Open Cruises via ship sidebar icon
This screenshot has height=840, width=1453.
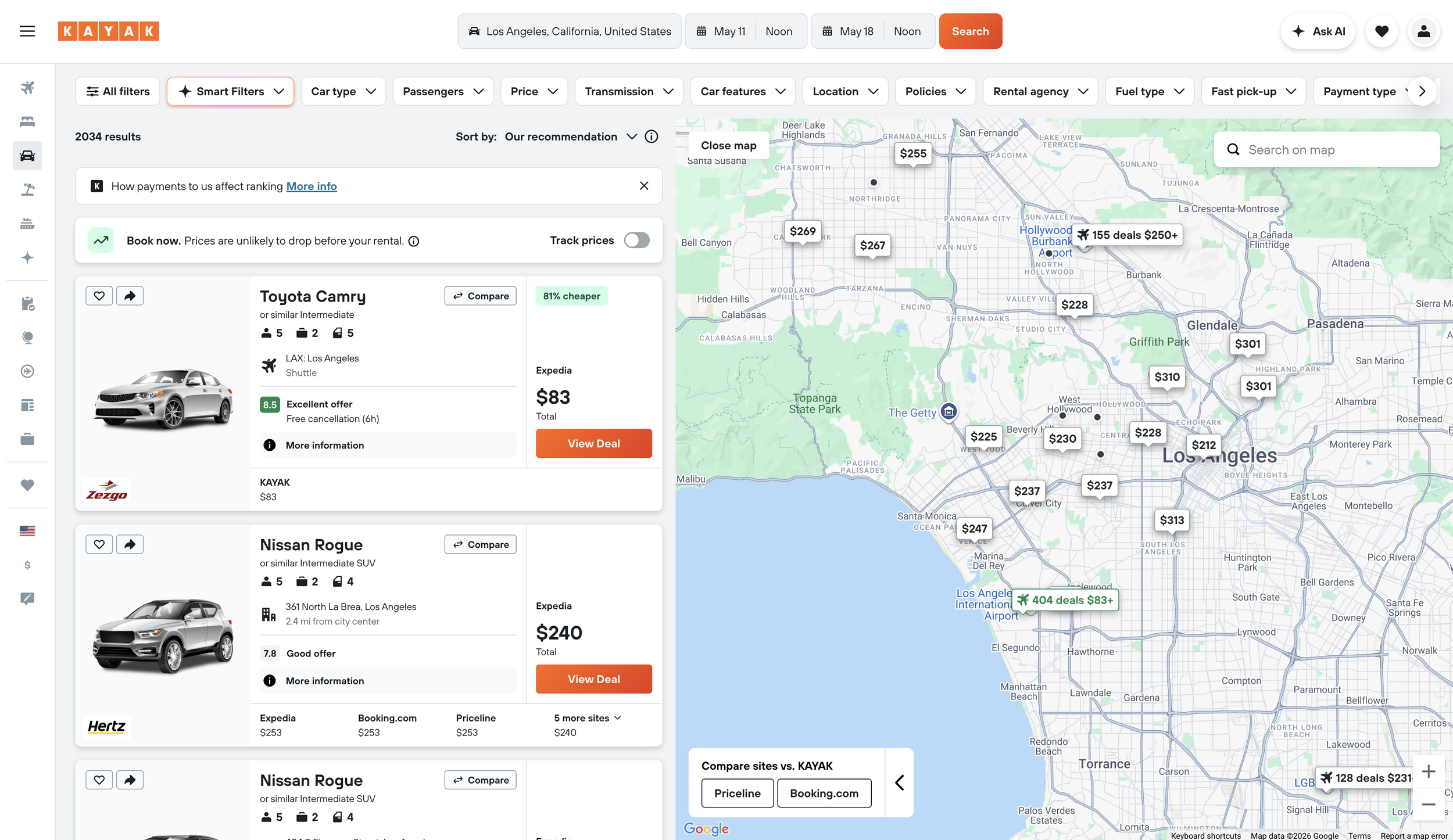point(27,224)
